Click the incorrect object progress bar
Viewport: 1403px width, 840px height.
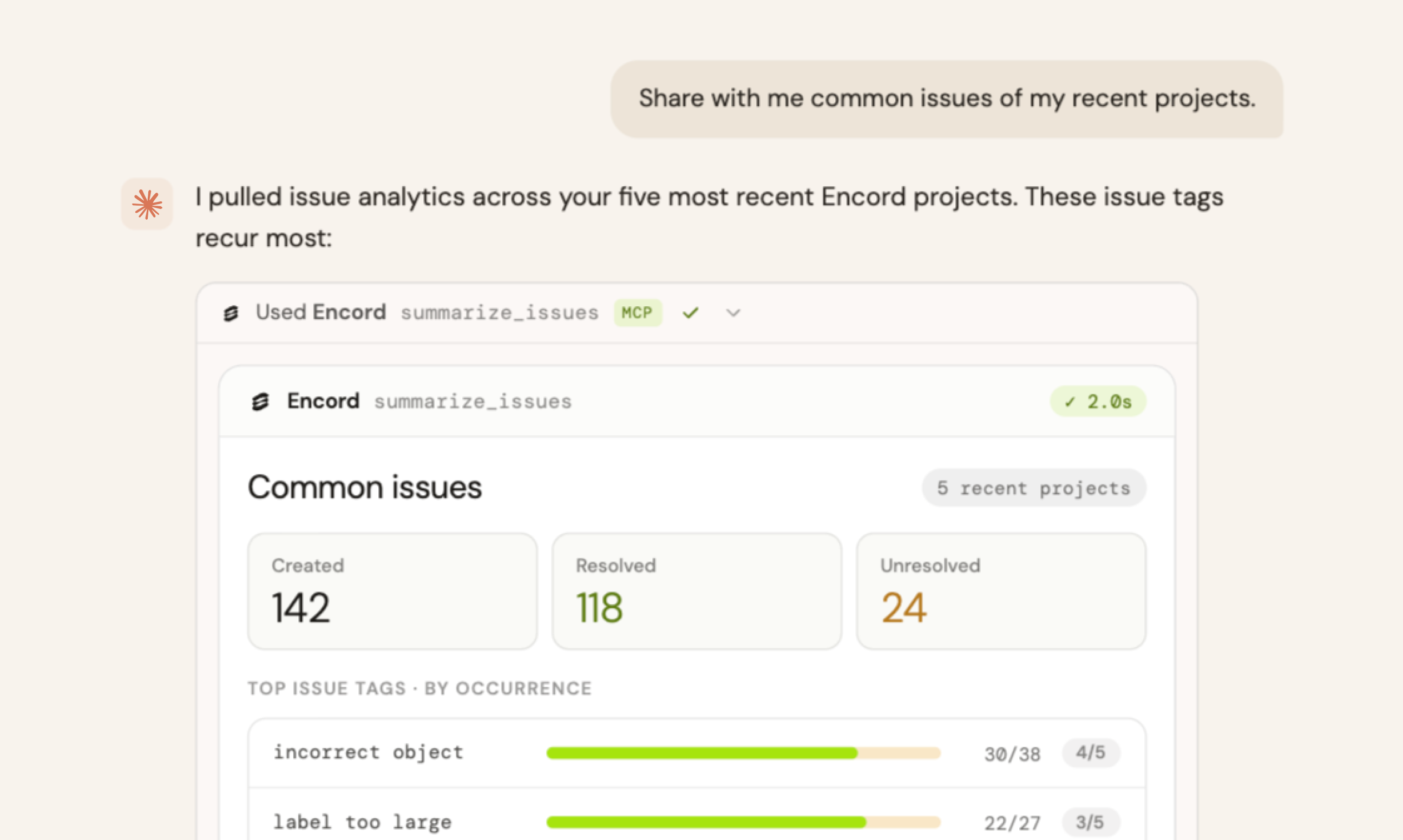pyautogui.click(x=743, y=753)
